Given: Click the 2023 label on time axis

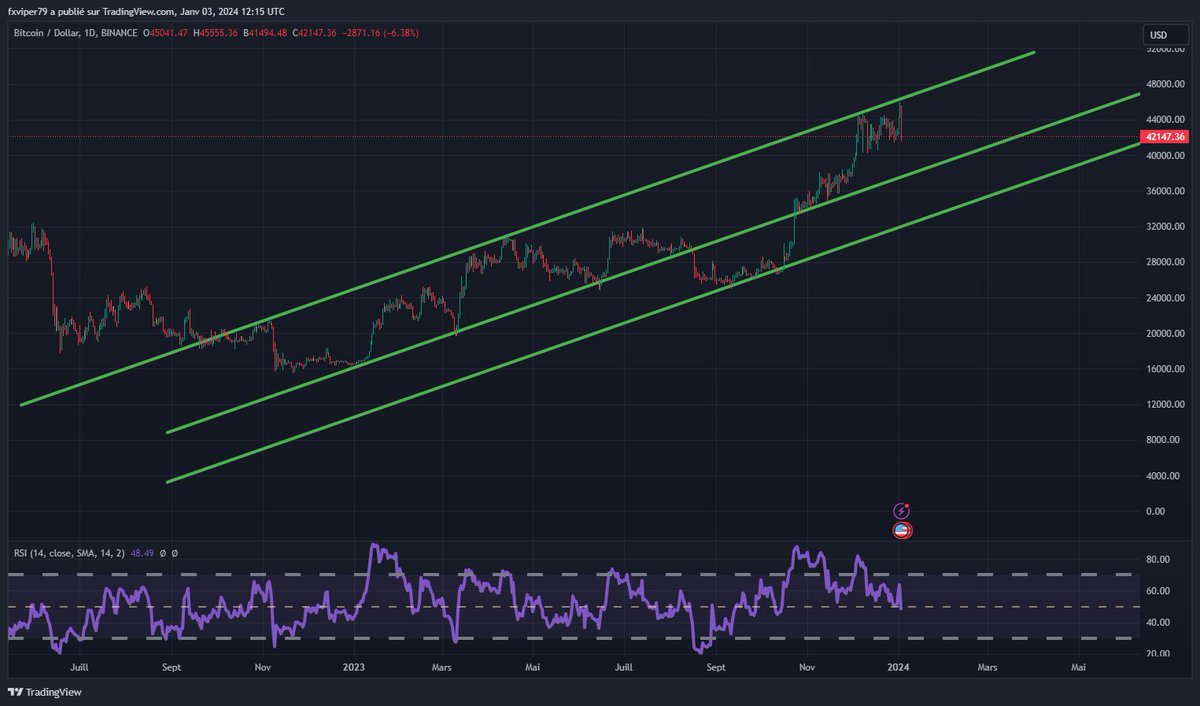Looking at the screenshot, I should (353, 665).
